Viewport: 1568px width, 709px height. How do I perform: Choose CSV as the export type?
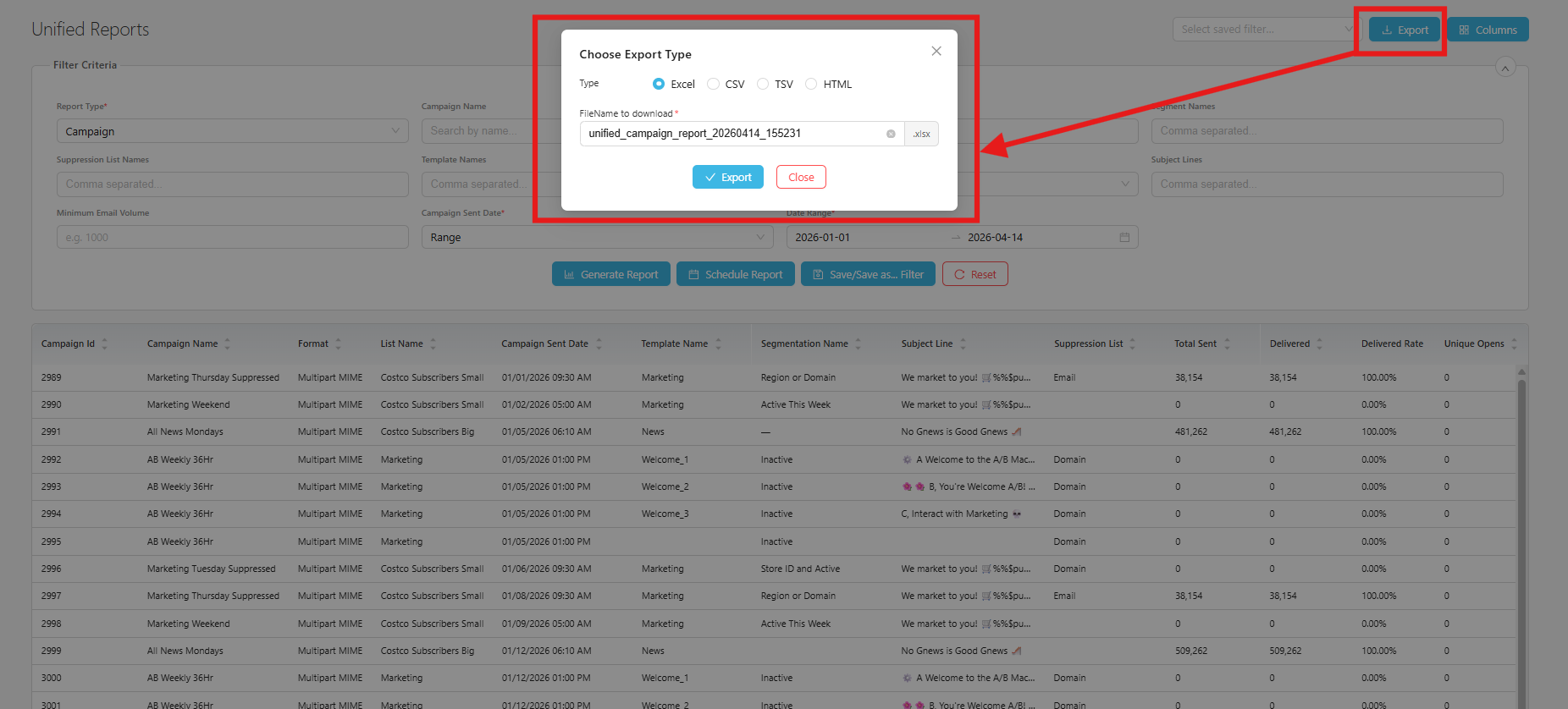tap(713, 84)
